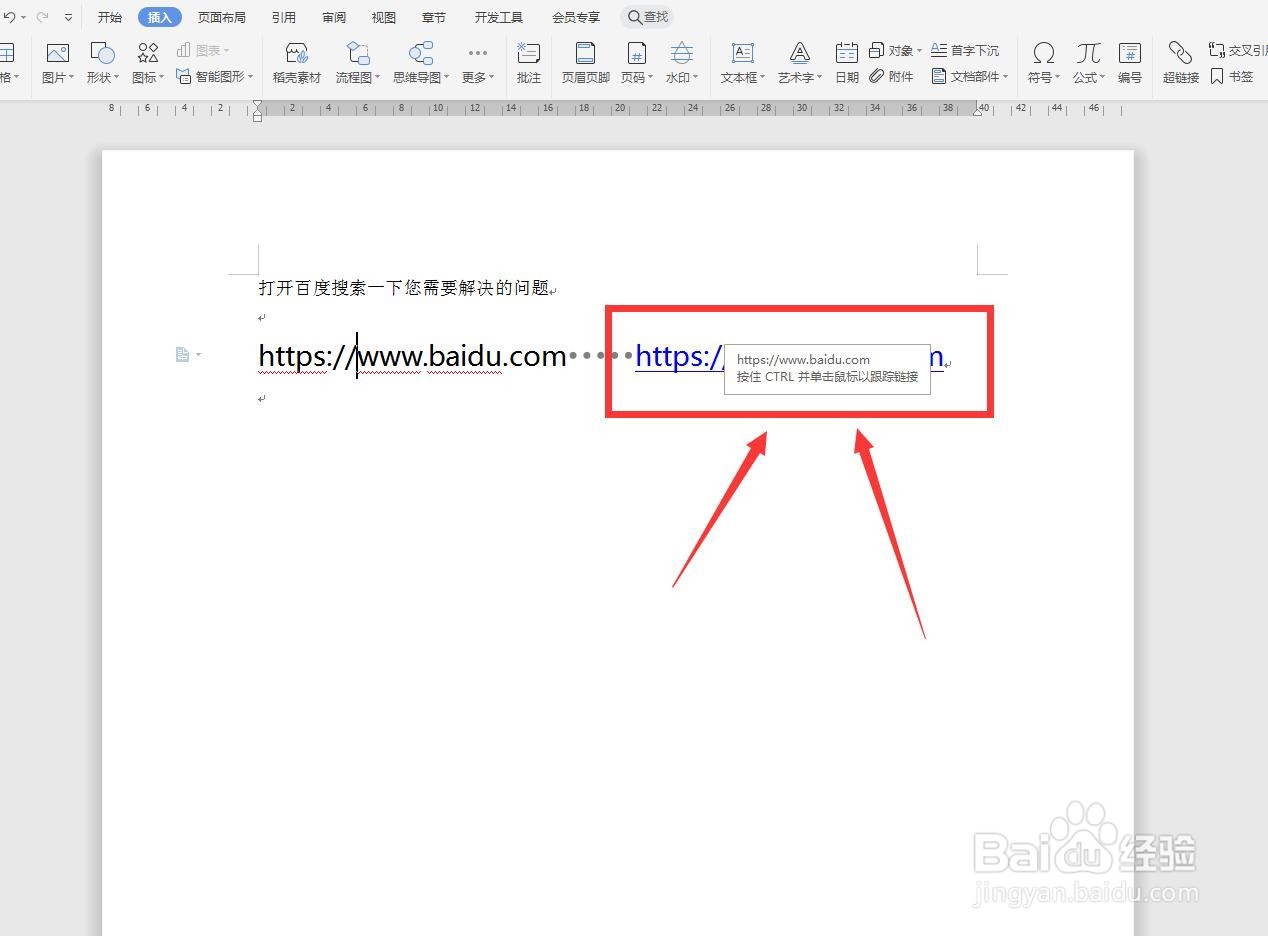This screenshot has height=936, width=1268.
Task: Add a 书签 bookmark
Action: coord(1231,76)
